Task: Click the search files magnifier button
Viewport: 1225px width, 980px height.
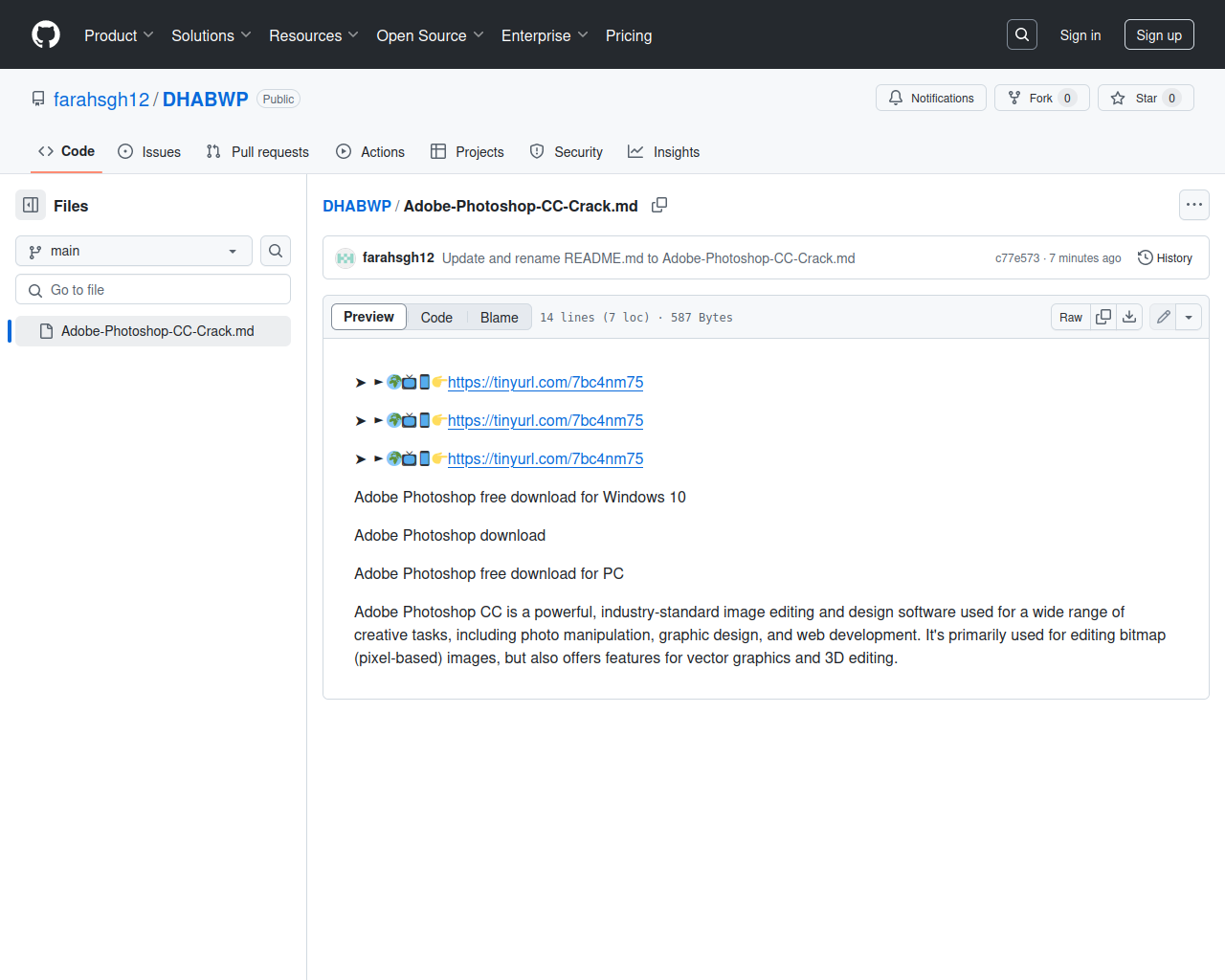Action: (276, 251)
